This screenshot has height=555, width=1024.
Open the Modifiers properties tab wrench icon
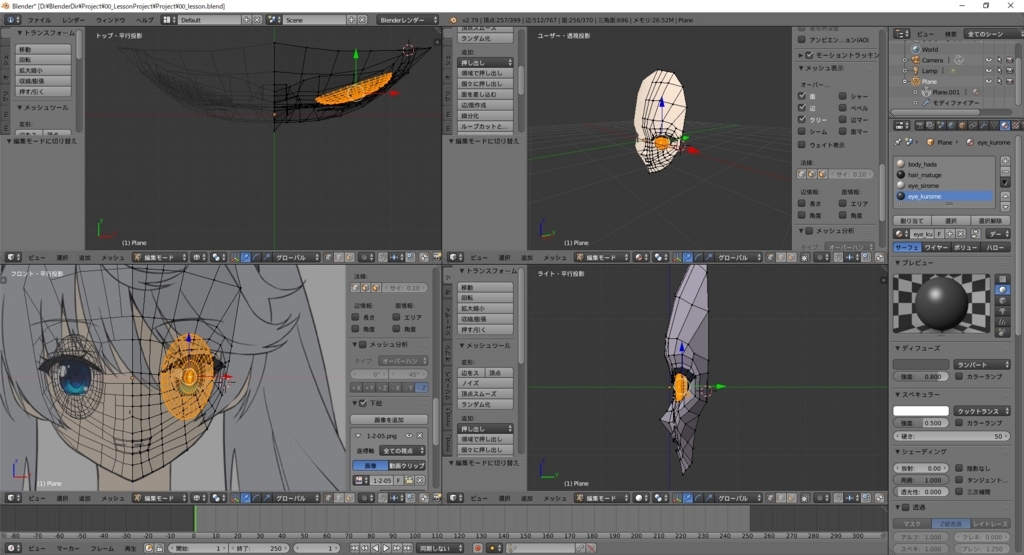click(x=984, y=125)
